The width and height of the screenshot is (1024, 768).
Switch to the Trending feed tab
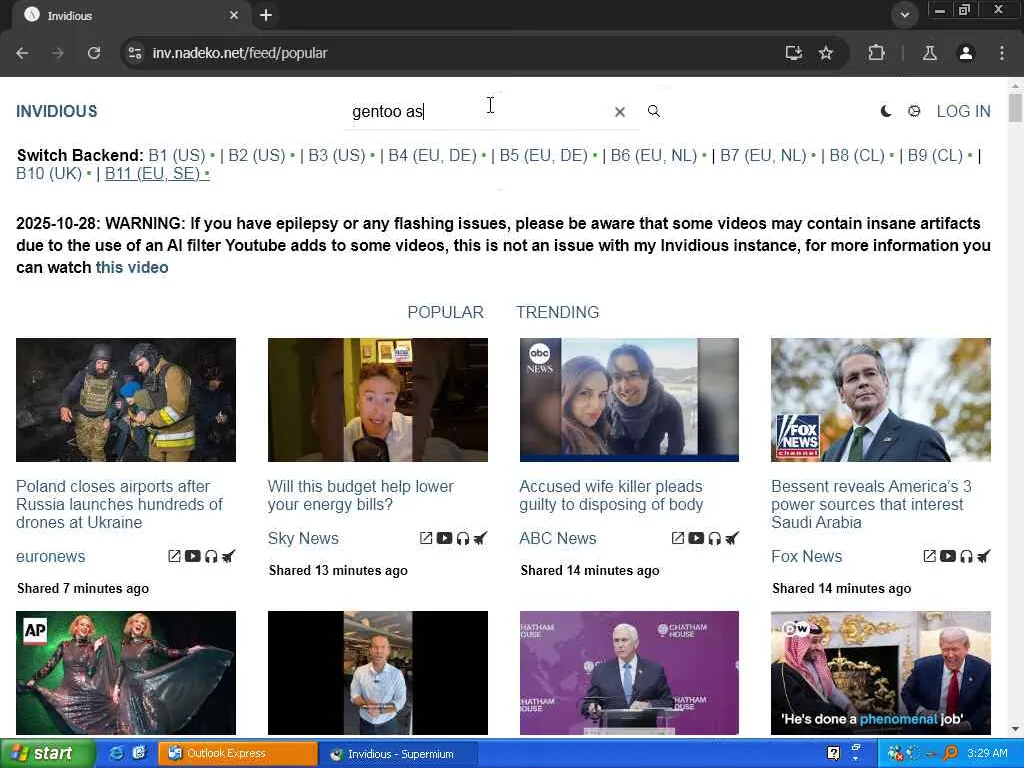click(557, 312)
